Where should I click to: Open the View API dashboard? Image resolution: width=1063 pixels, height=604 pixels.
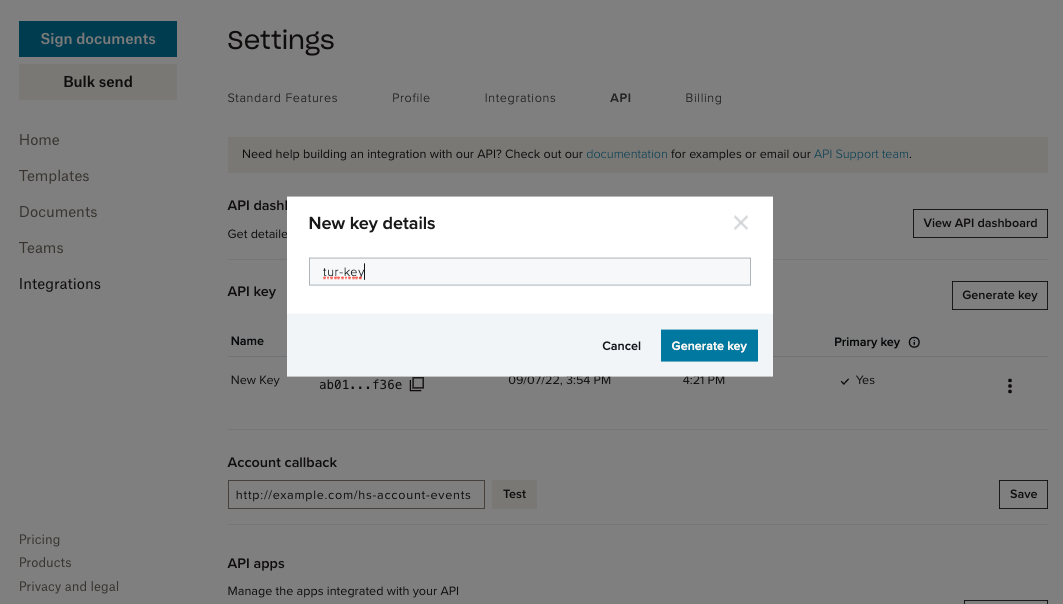pyautogui.click(x=980, y=223)
